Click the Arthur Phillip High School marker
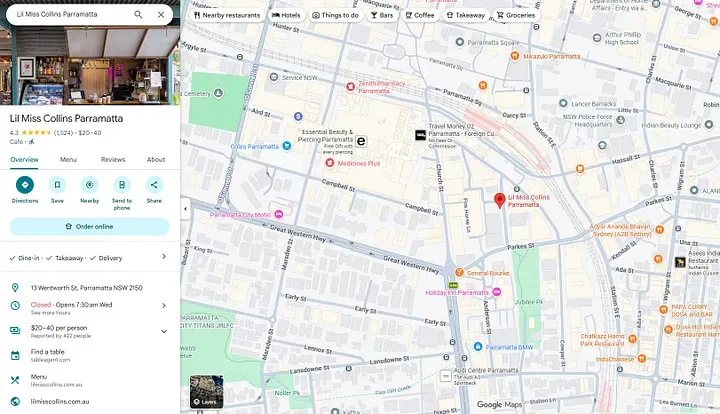Viewport: 720px width, 414px height. (x=597, y=38)
